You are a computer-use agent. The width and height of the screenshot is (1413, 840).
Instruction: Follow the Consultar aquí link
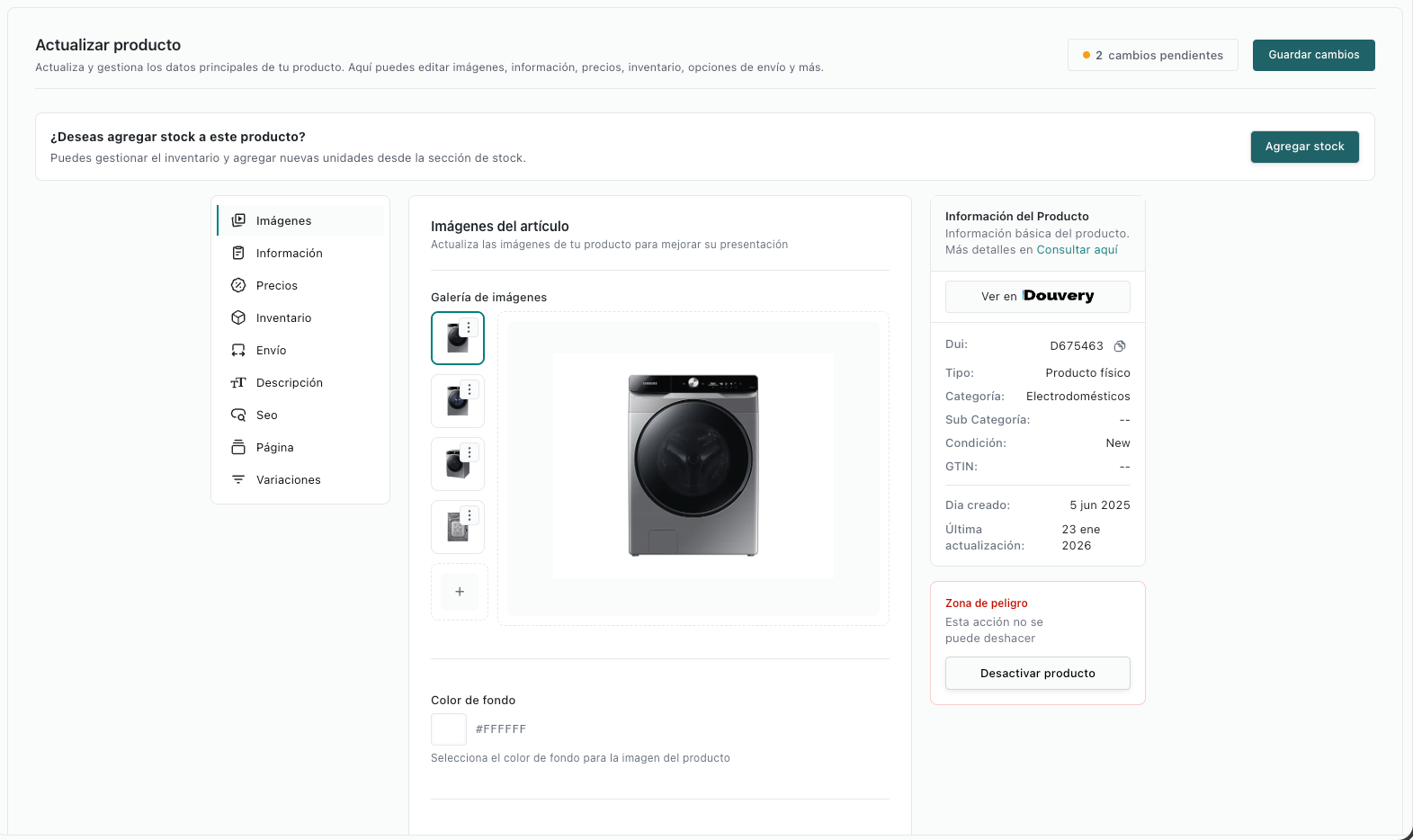coord(1077,250)
